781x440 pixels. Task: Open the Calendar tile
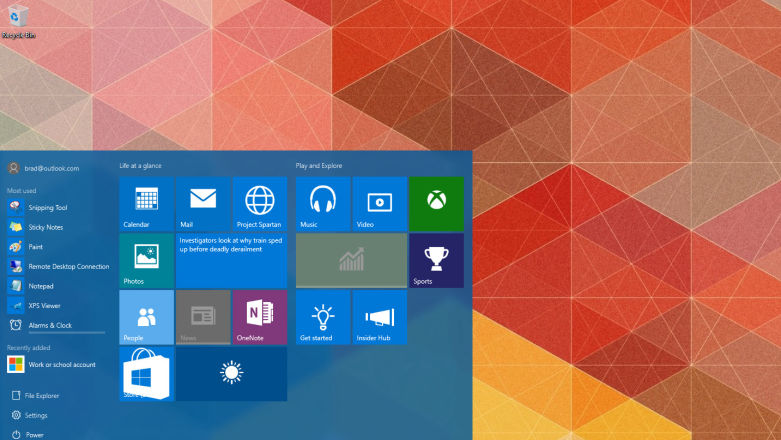point(146,204)
